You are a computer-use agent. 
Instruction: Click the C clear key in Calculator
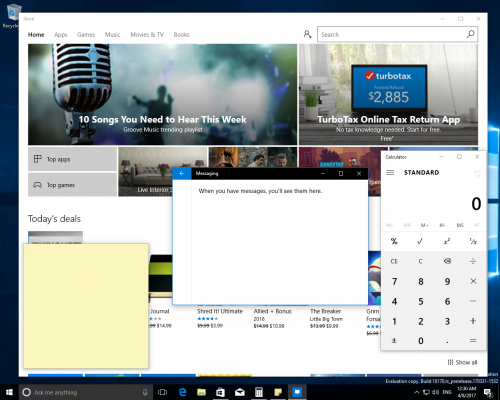point(420,261)
